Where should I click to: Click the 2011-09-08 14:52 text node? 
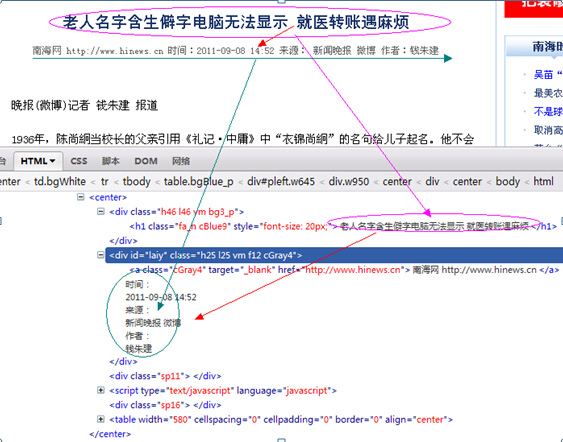click(x=161, y=297)
